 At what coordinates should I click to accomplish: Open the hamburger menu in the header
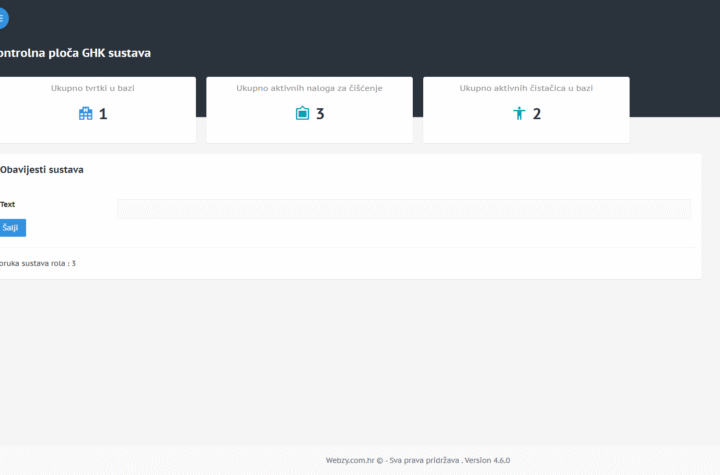click(2, 18)
